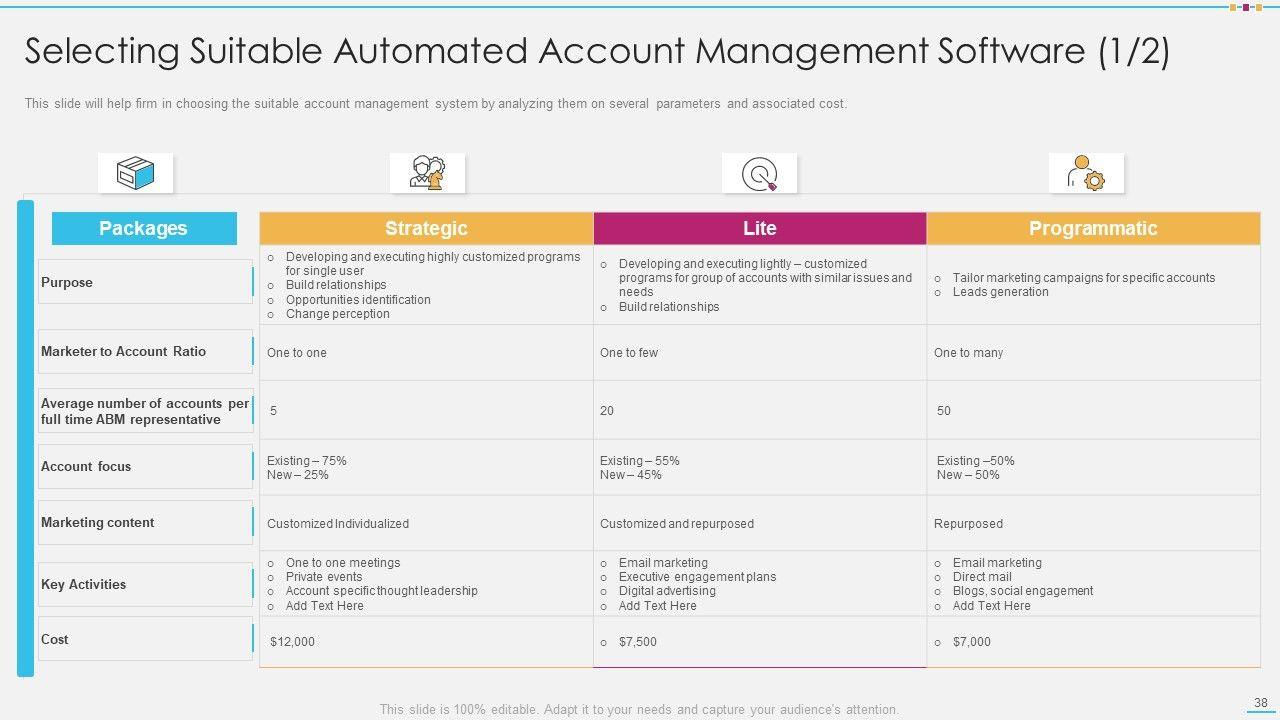Viewport: 1280px width, 720px height.
Task: Select the Strategic column header
Action: pyautogui.click(x=426, y=228)
